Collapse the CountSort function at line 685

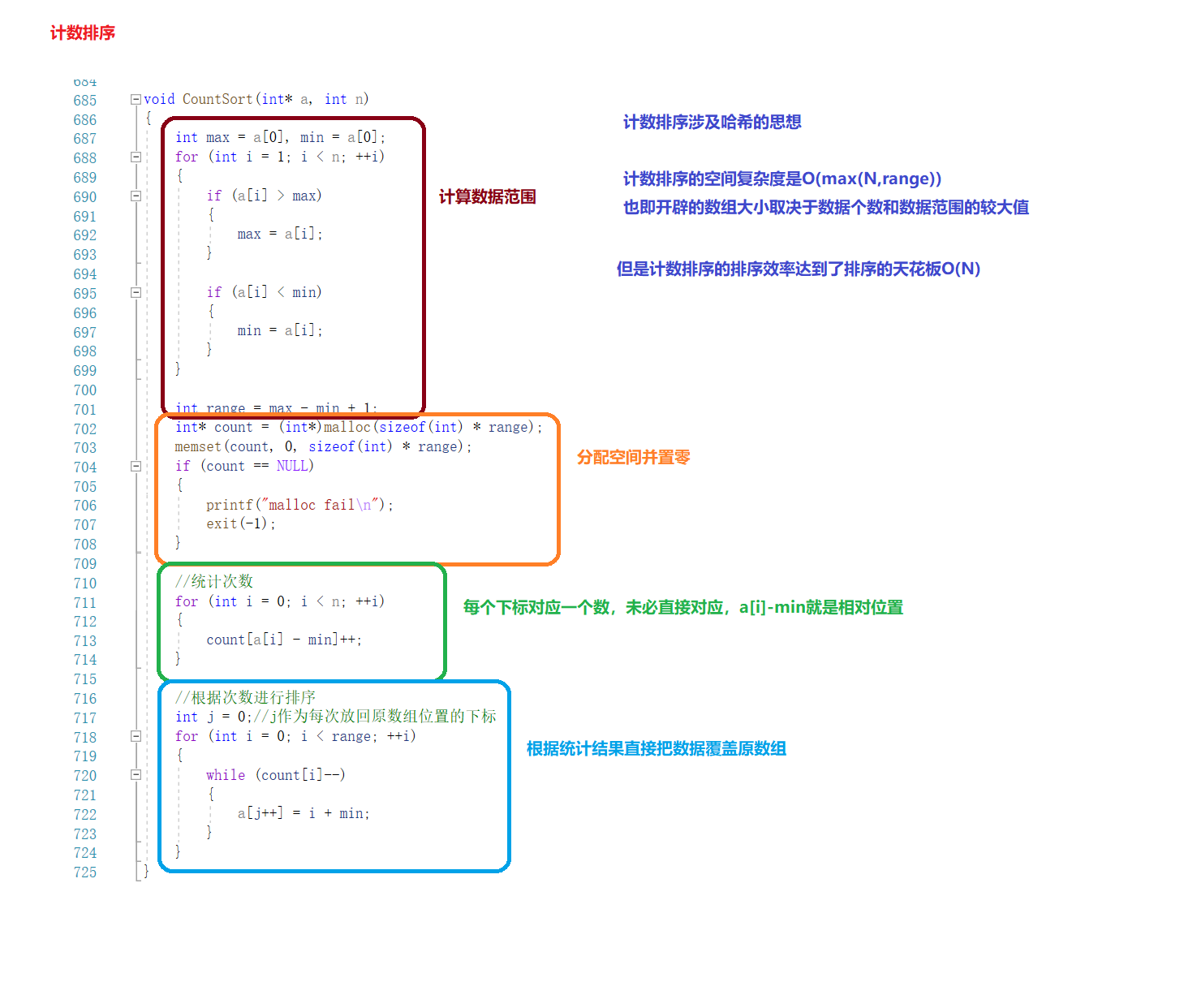coord(136,99)
